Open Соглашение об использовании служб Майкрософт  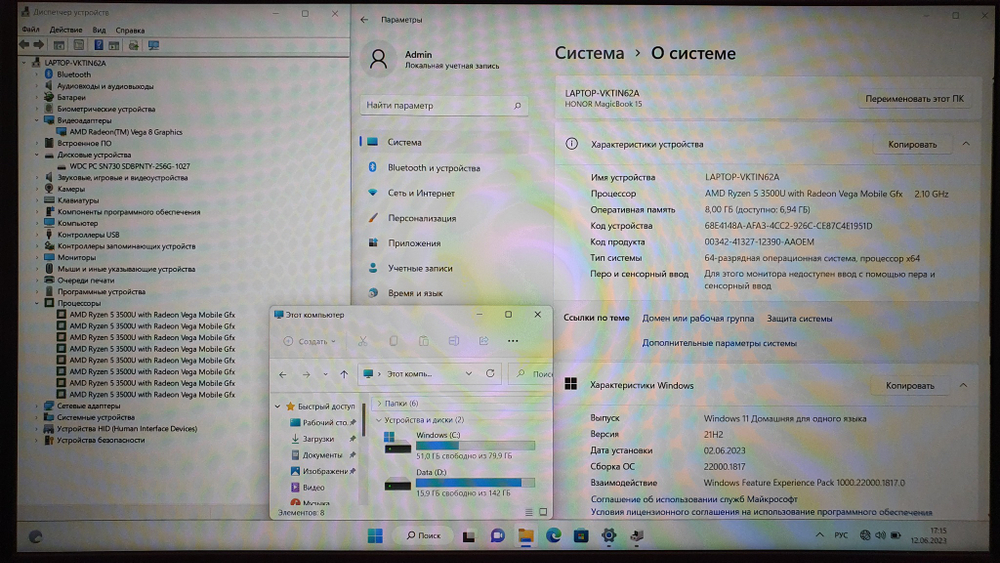pos(694,499)
